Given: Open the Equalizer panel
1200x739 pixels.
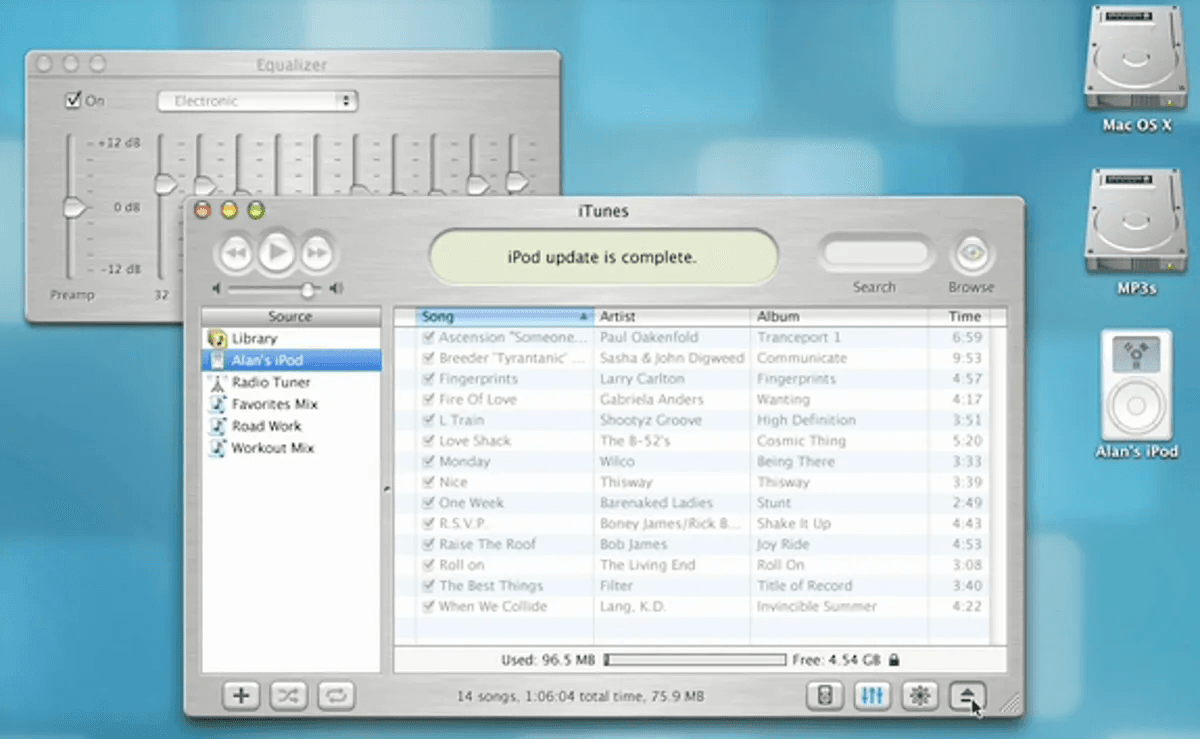Looking at the screenshot, I should (x=871, y=695).
